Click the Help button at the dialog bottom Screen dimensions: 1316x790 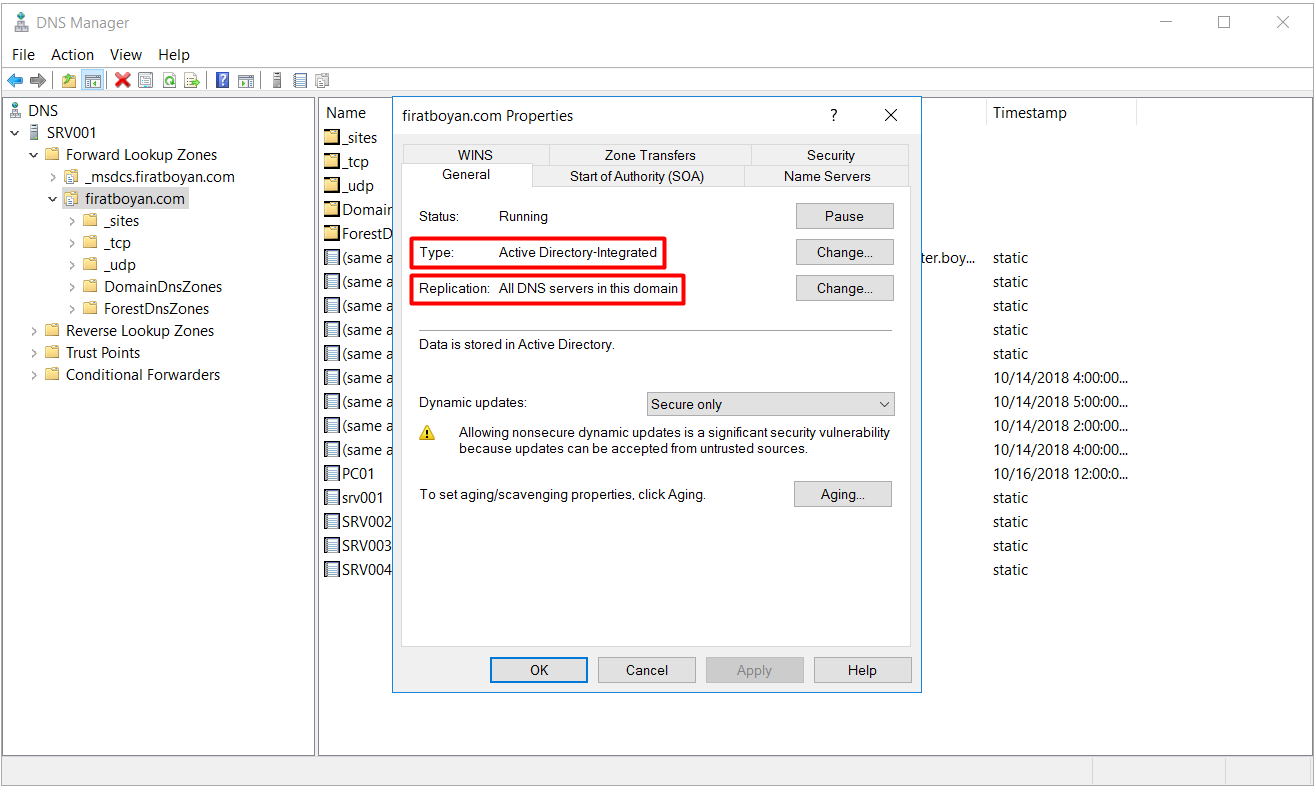point(862,670)
